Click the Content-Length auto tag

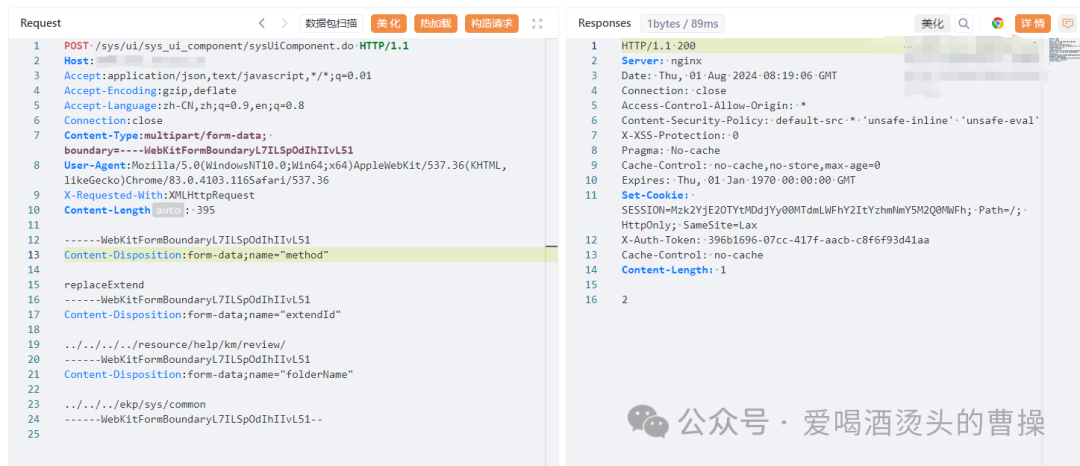pos(166,210)
